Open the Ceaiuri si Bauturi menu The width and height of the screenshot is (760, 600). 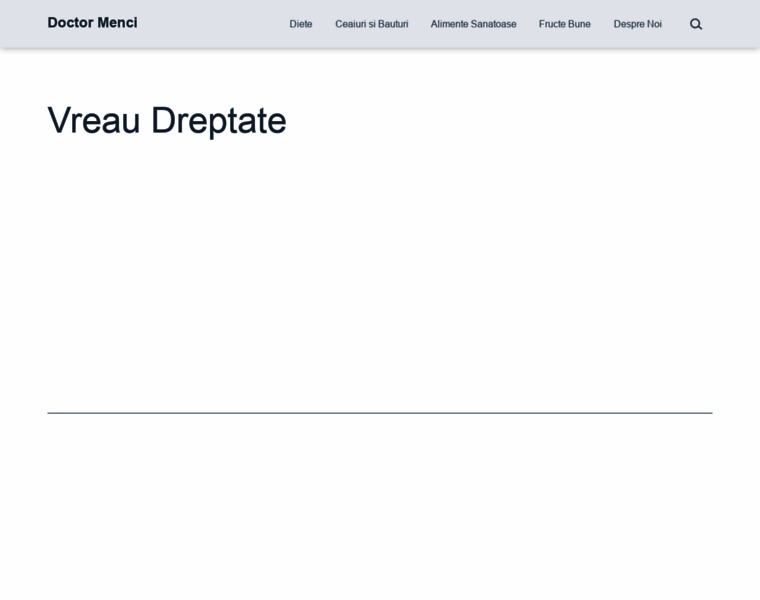(x=371, y=24)
